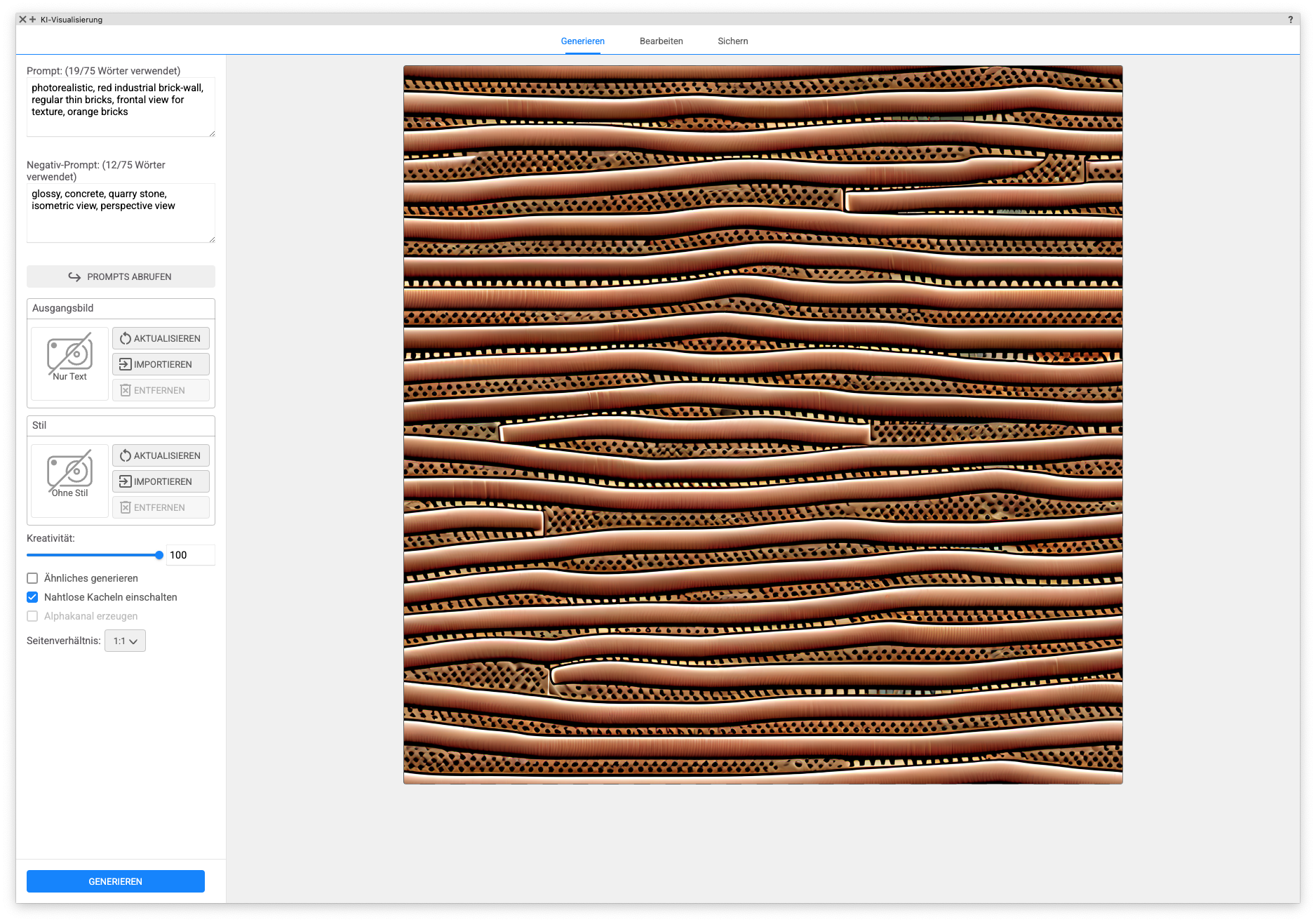Switch to the Bearbeiten tab
Image resolution: width=1316 pixels, height=922 pixels.
point(661,41)
